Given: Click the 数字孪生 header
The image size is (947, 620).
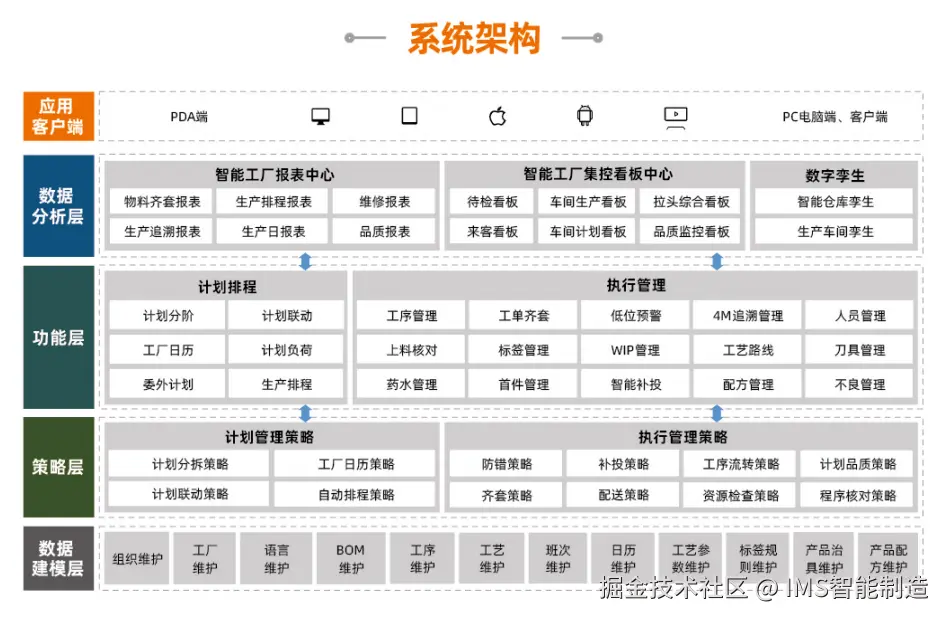Looking at the screenshot, I should (x=835, y=175).
